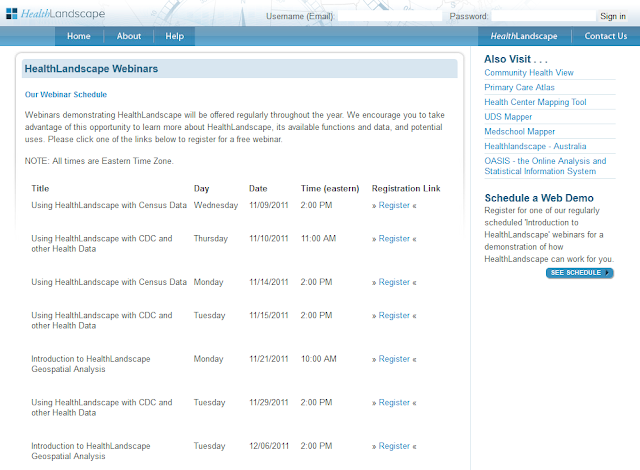Open Medschool Mapper link
The image size is (640, 470).
click(x=520, y=131)
